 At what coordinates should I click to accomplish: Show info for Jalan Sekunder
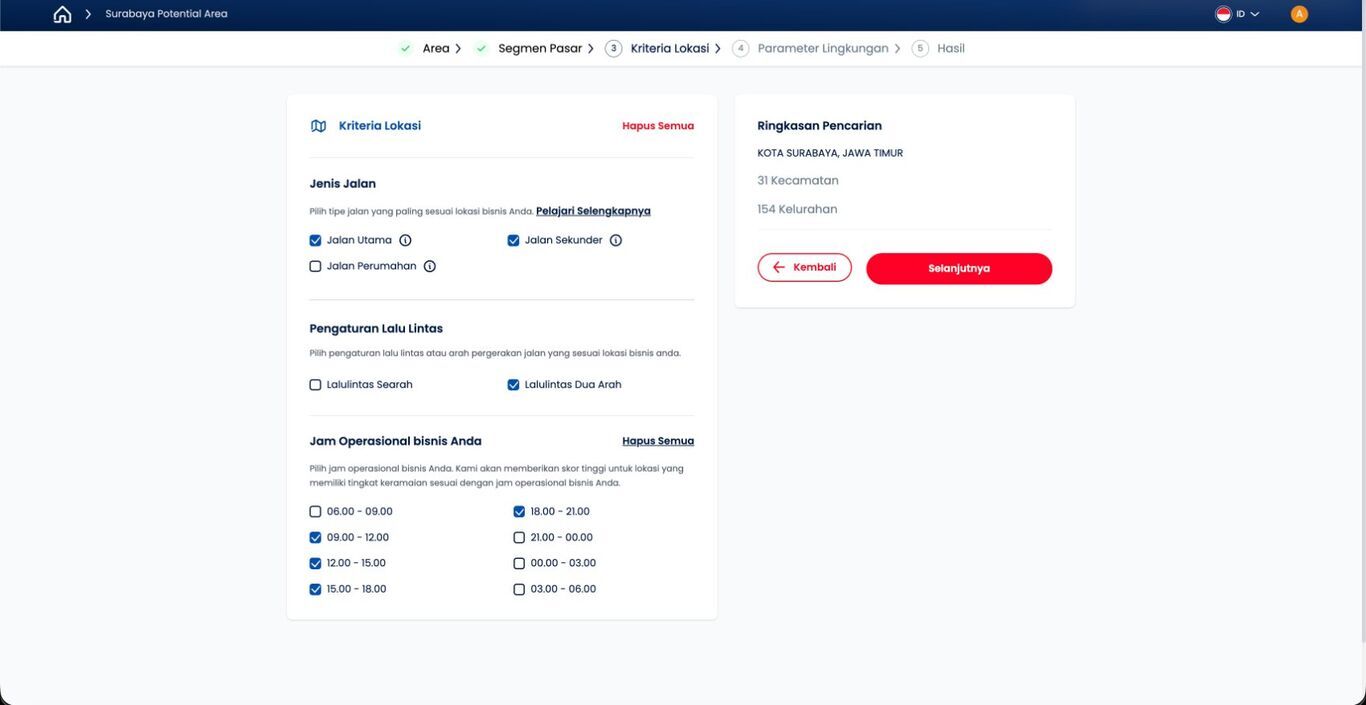(x=616, y=240)
